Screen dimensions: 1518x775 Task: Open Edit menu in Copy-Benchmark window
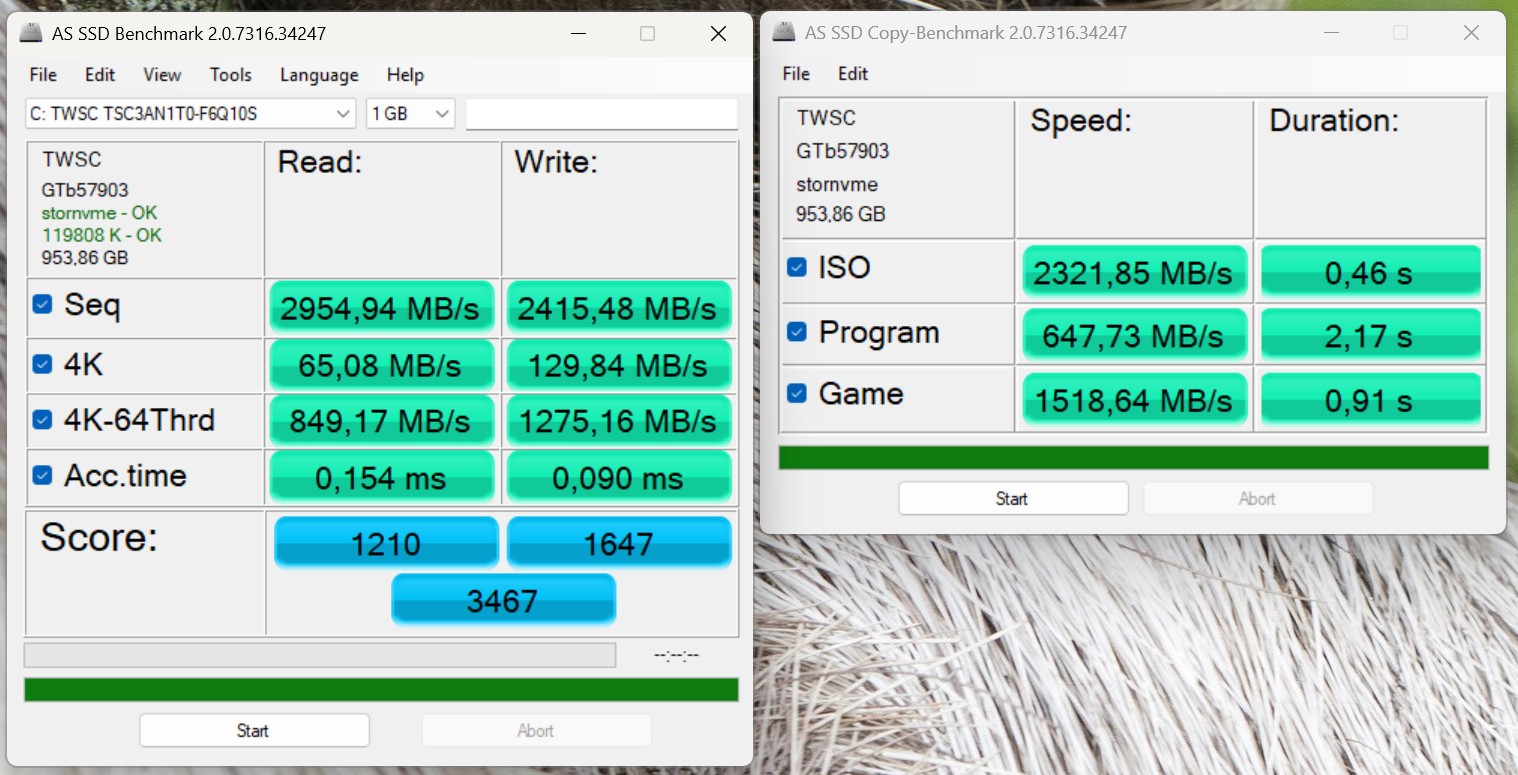pyautogui.click(x=853, y=74)
